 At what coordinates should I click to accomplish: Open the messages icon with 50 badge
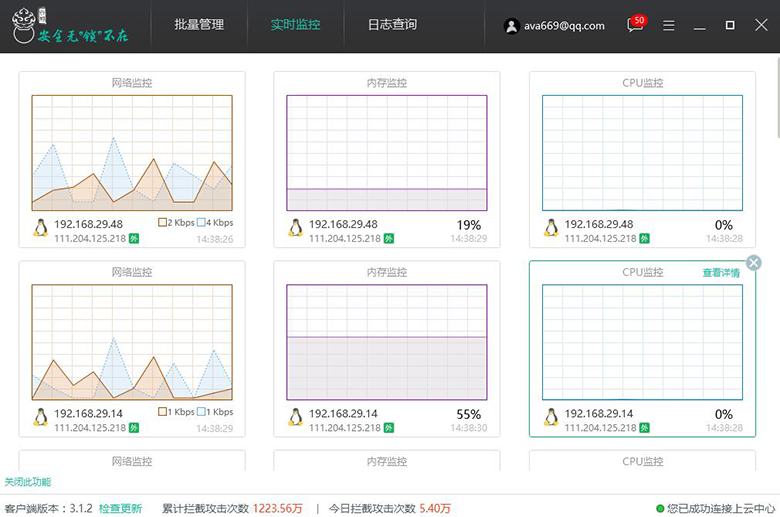click(636, 24)
